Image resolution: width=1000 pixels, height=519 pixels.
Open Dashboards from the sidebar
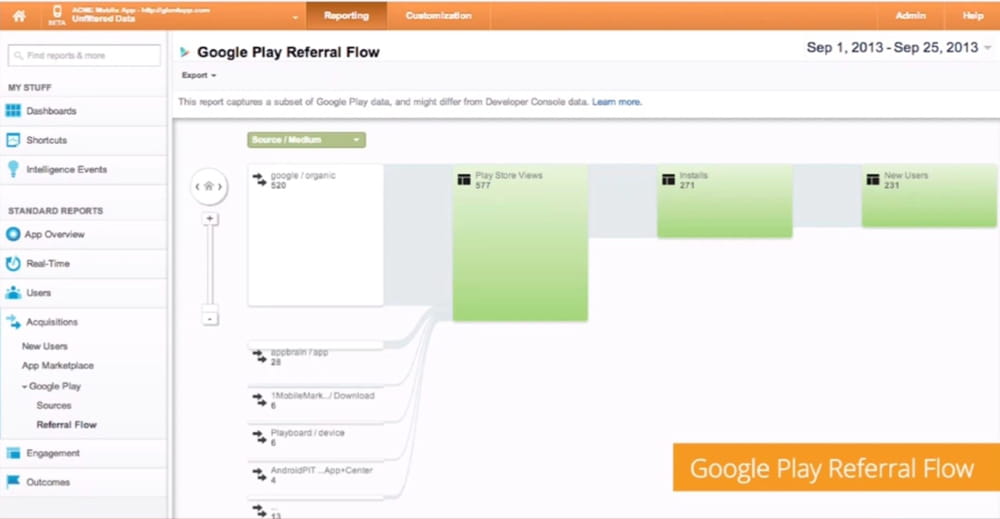51,111
